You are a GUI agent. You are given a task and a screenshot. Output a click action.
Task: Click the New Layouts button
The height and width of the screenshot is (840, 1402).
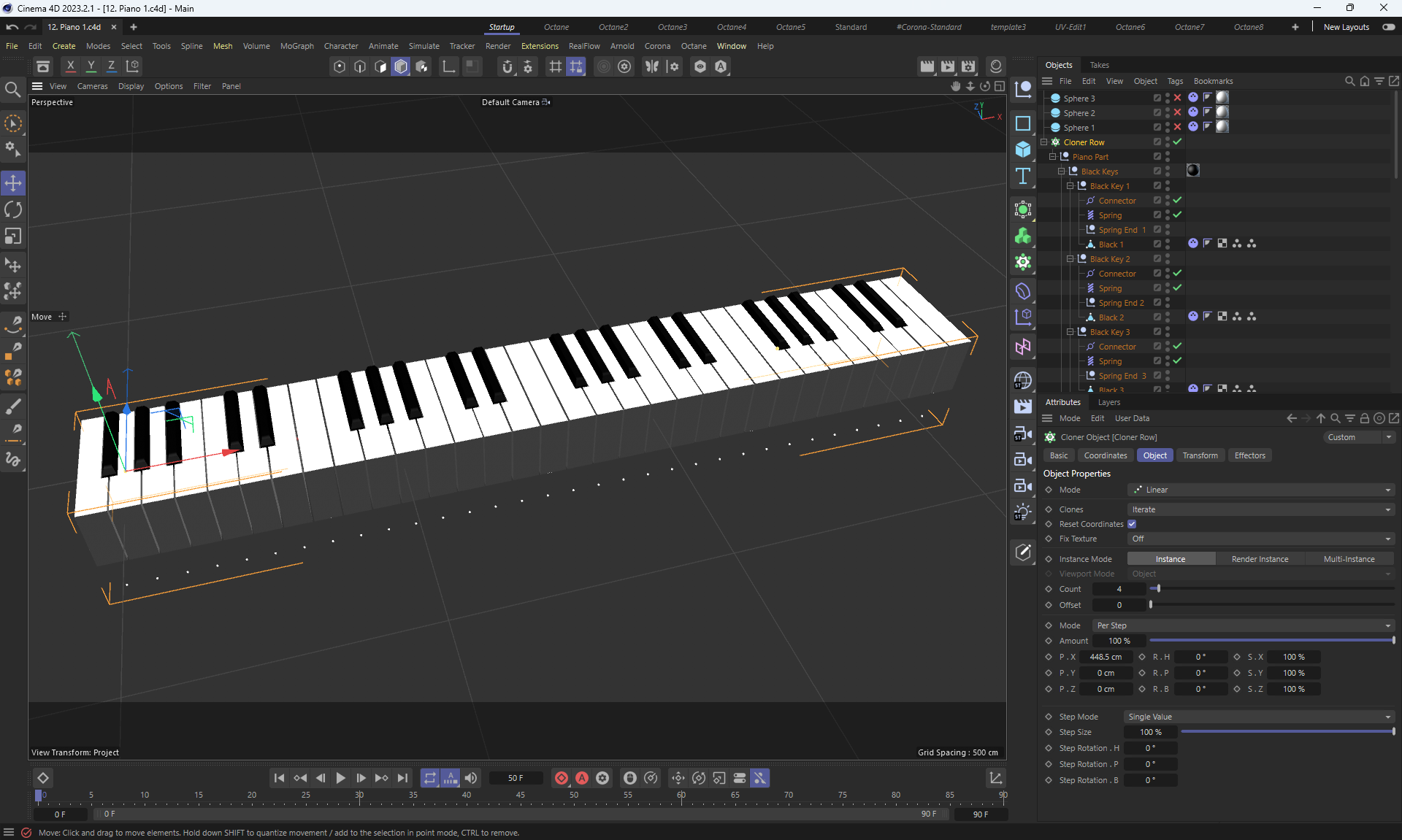(1346, 27)
